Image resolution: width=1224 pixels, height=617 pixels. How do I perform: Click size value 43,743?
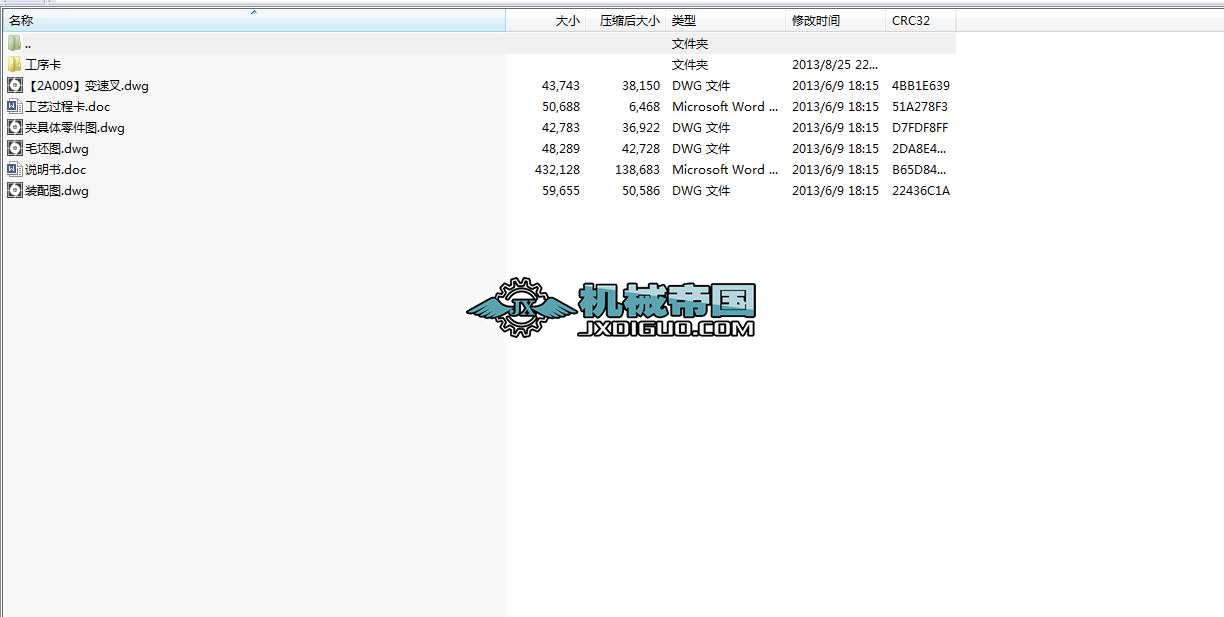point(561,86)
